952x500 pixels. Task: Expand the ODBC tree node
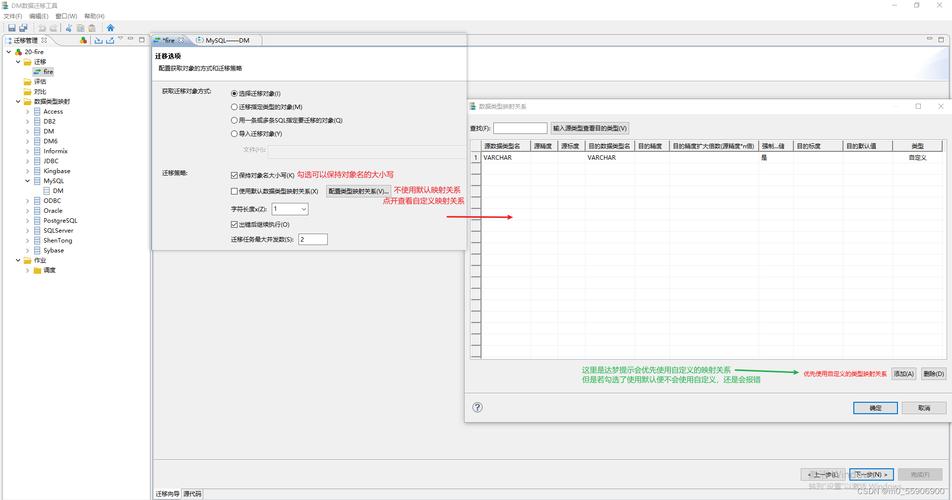coord(27,201)
